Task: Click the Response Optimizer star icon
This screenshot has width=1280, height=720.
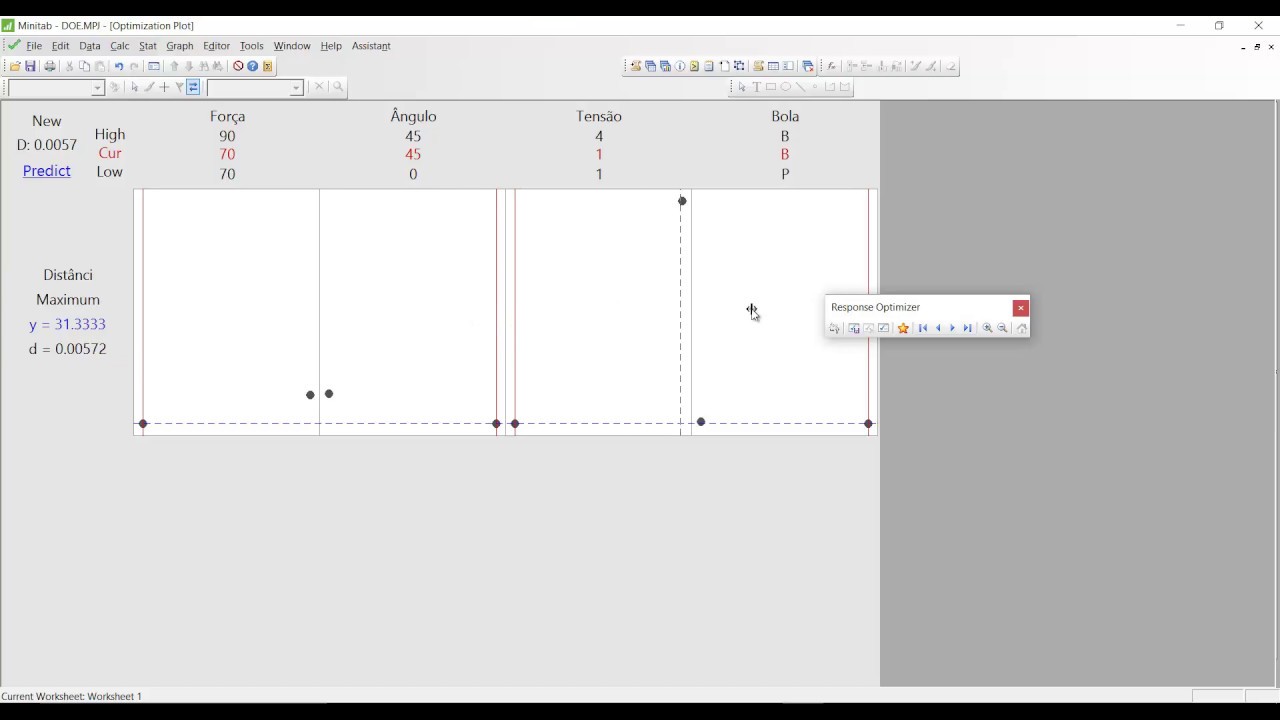Action: pyautogui.click(x=903, y=328)
